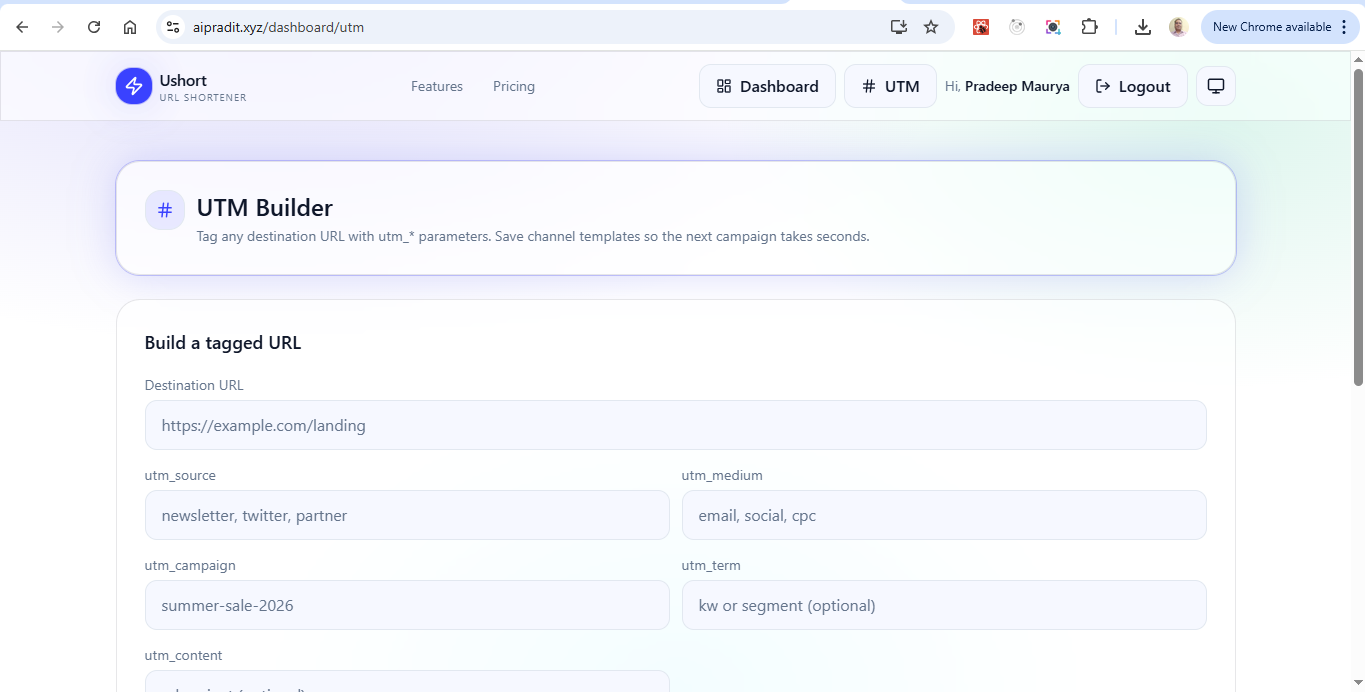Open the browser home icon
The height and width of the screenshot is (692, 1365).
pos(130,27)
